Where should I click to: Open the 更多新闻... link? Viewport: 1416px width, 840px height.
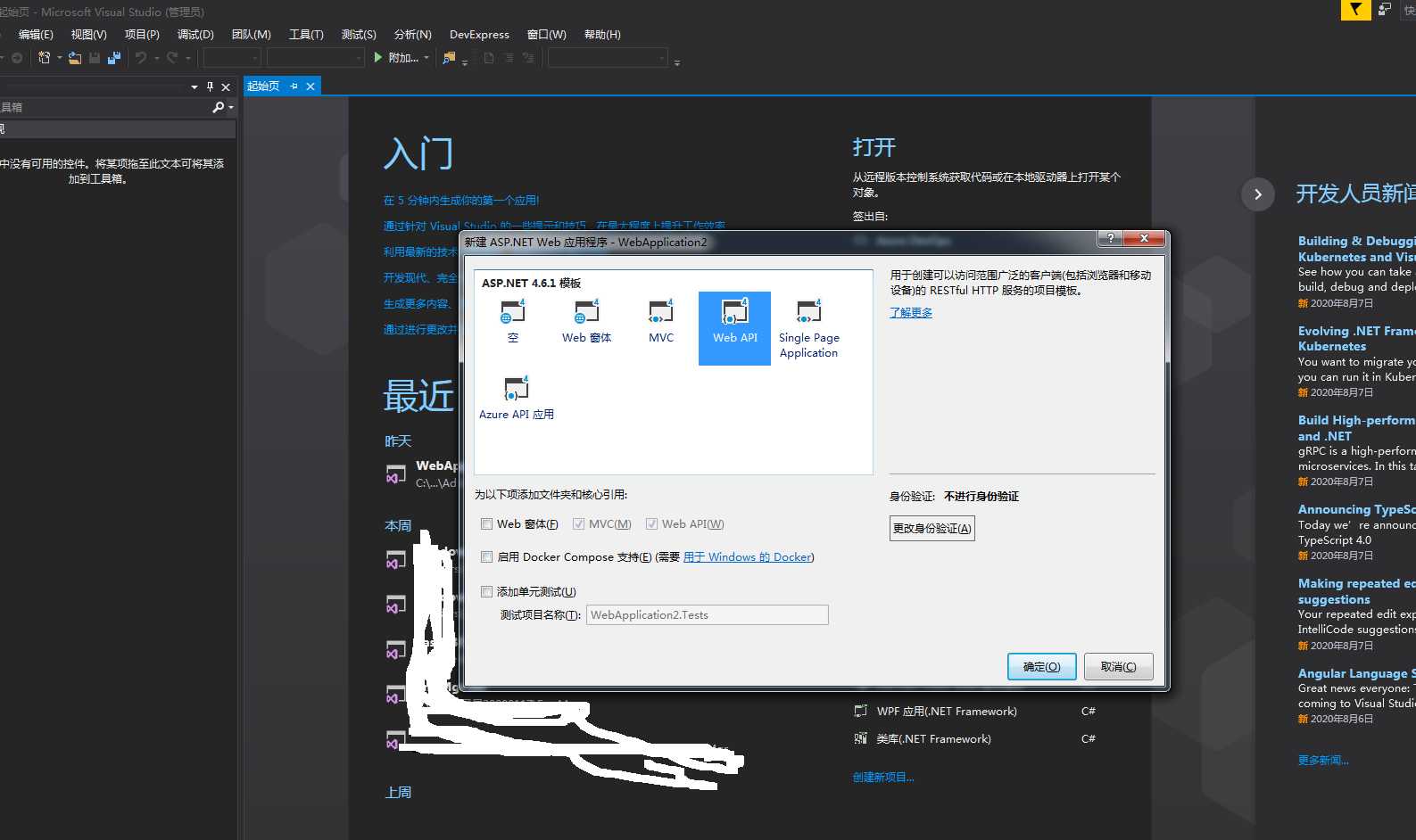pyautogui.click(x=1323, y=761)
